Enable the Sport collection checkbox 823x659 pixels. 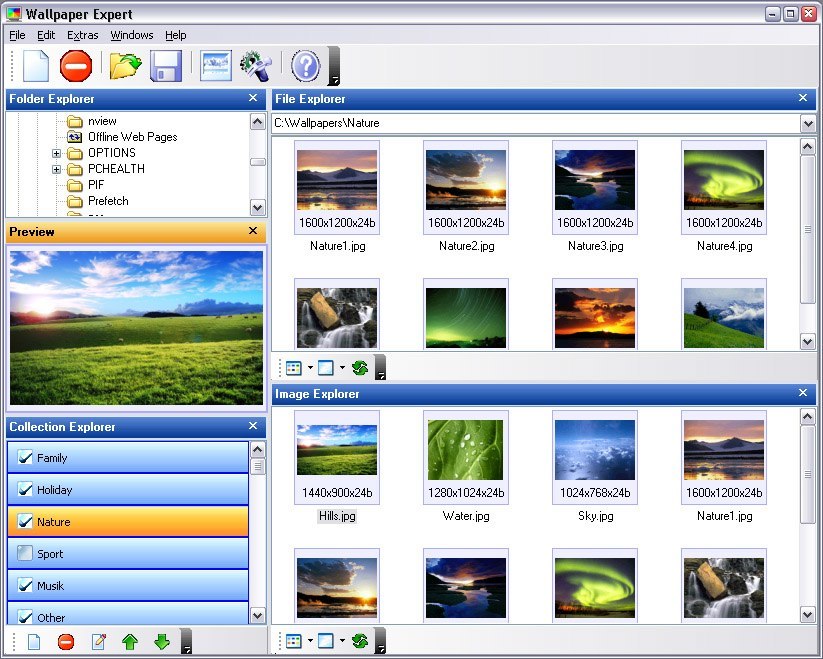click(x=25, y=553)
